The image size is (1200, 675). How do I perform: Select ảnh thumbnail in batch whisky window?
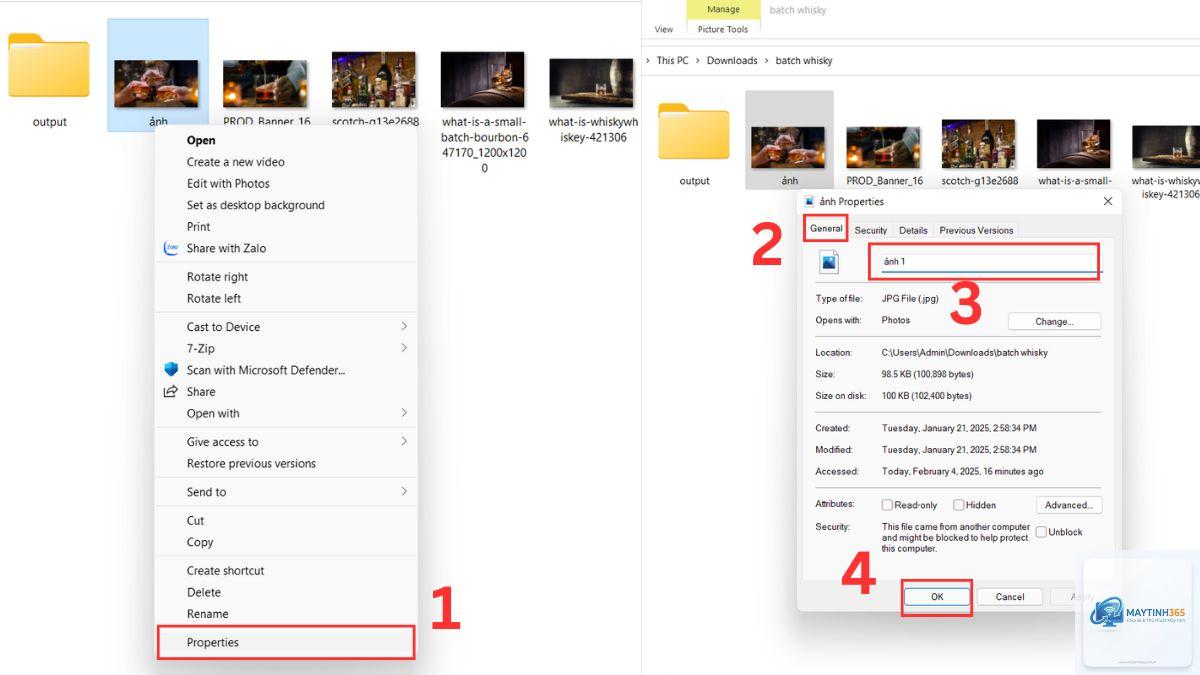point(788,147)
